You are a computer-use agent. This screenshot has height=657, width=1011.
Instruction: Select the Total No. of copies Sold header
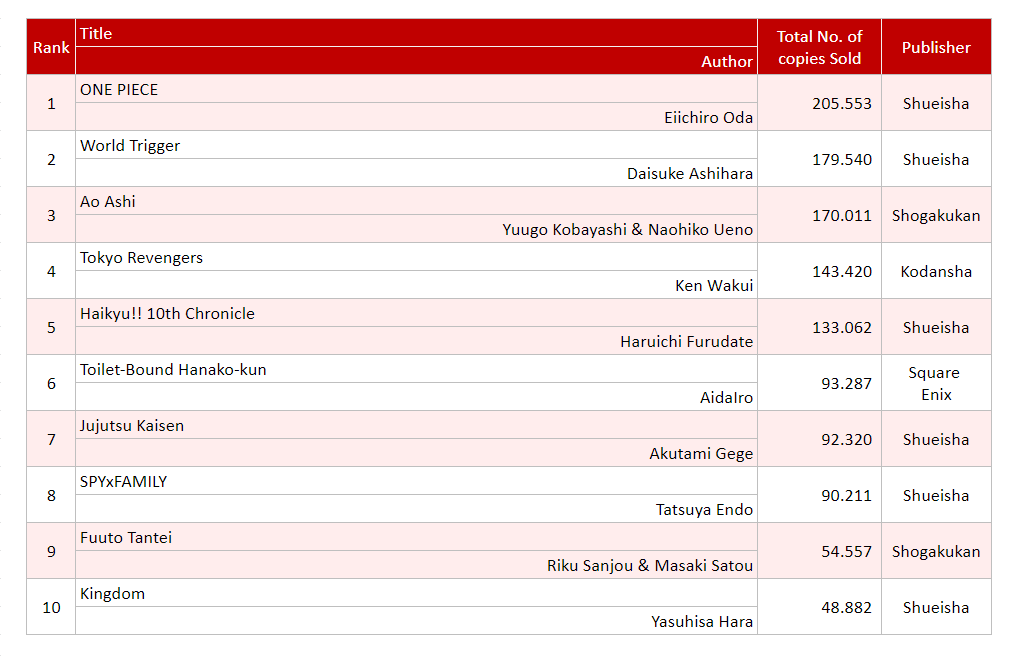(818, 46)
